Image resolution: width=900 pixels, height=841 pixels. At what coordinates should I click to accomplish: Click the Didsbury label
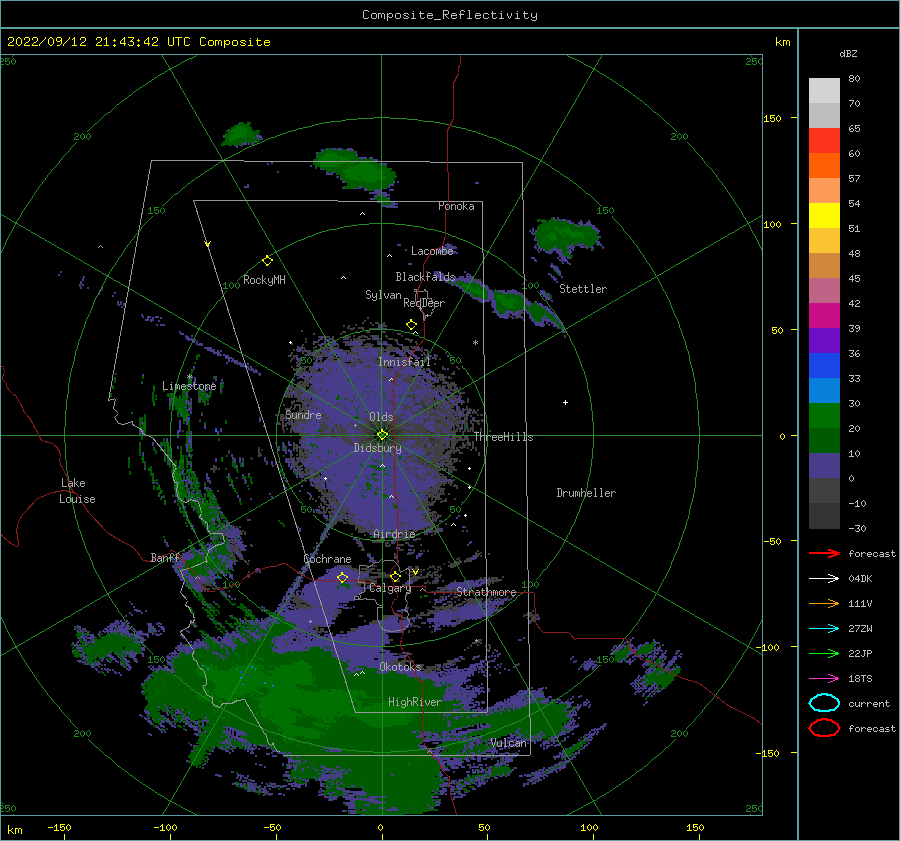(x=378, y=448)
